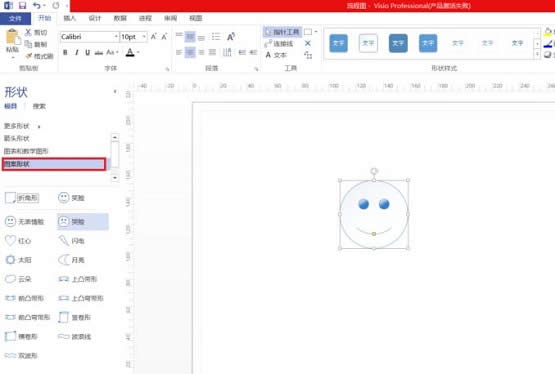Apply the first blue shape style swatch
The image size is (555, 374).
tap(338, 43)
